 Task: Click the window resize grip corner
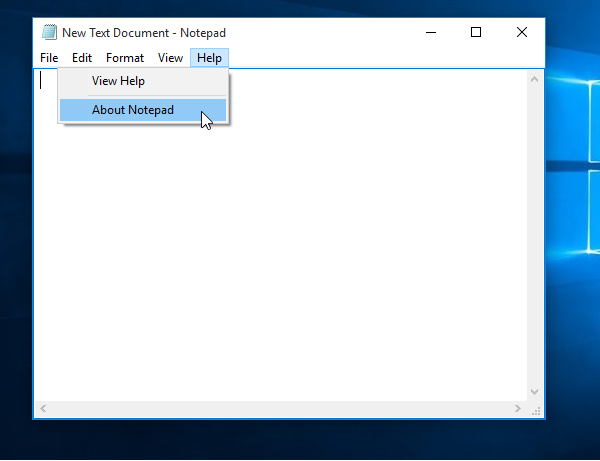tap(536, 411)
